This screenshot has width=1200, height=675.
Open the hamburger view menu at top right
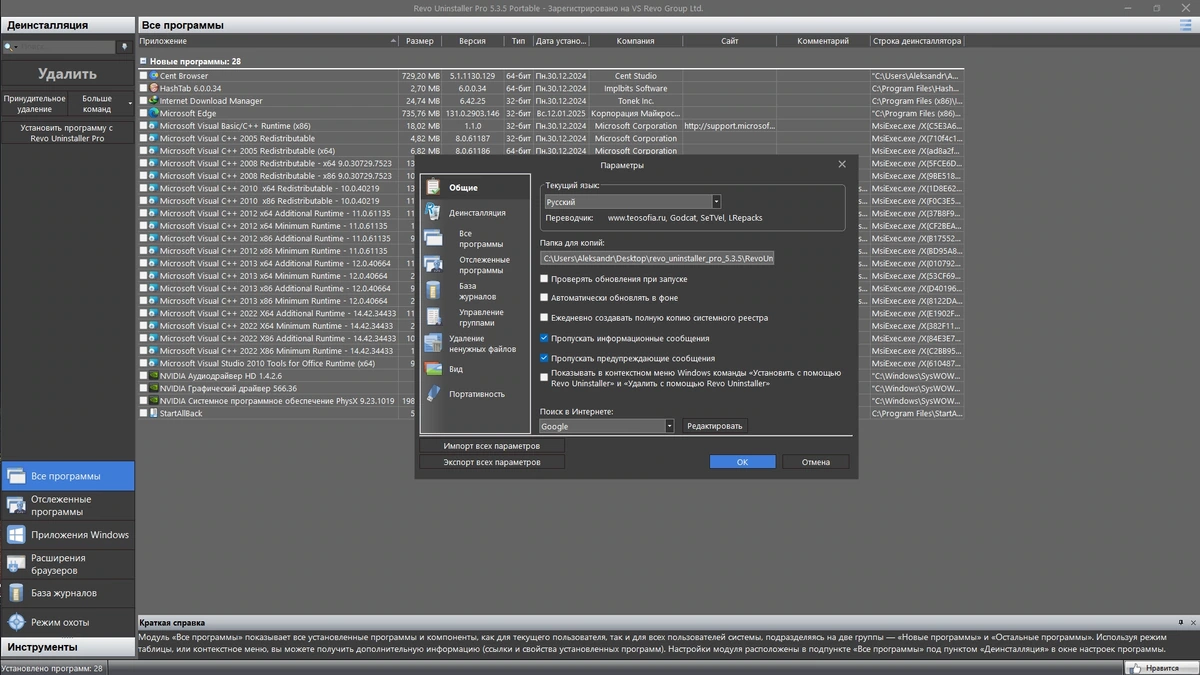click(x=1186, y=25)
